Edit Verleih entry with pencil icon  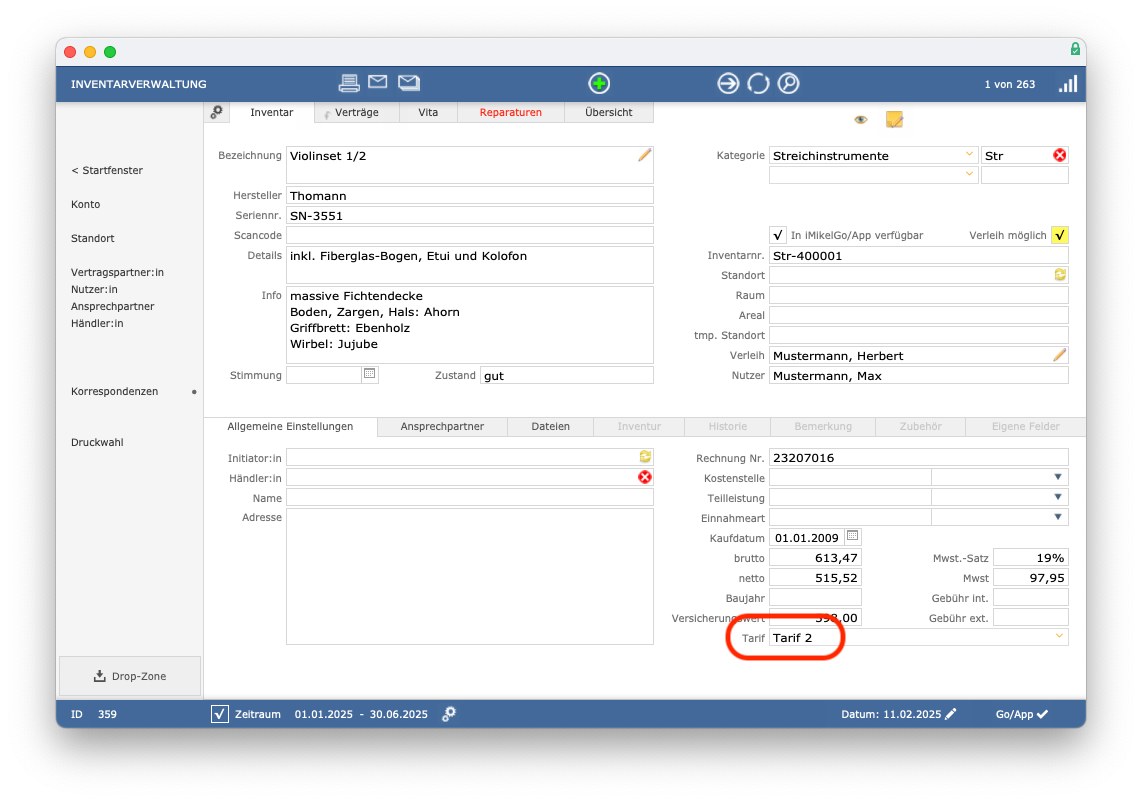pyautogui.click(x=1060, y=355)
